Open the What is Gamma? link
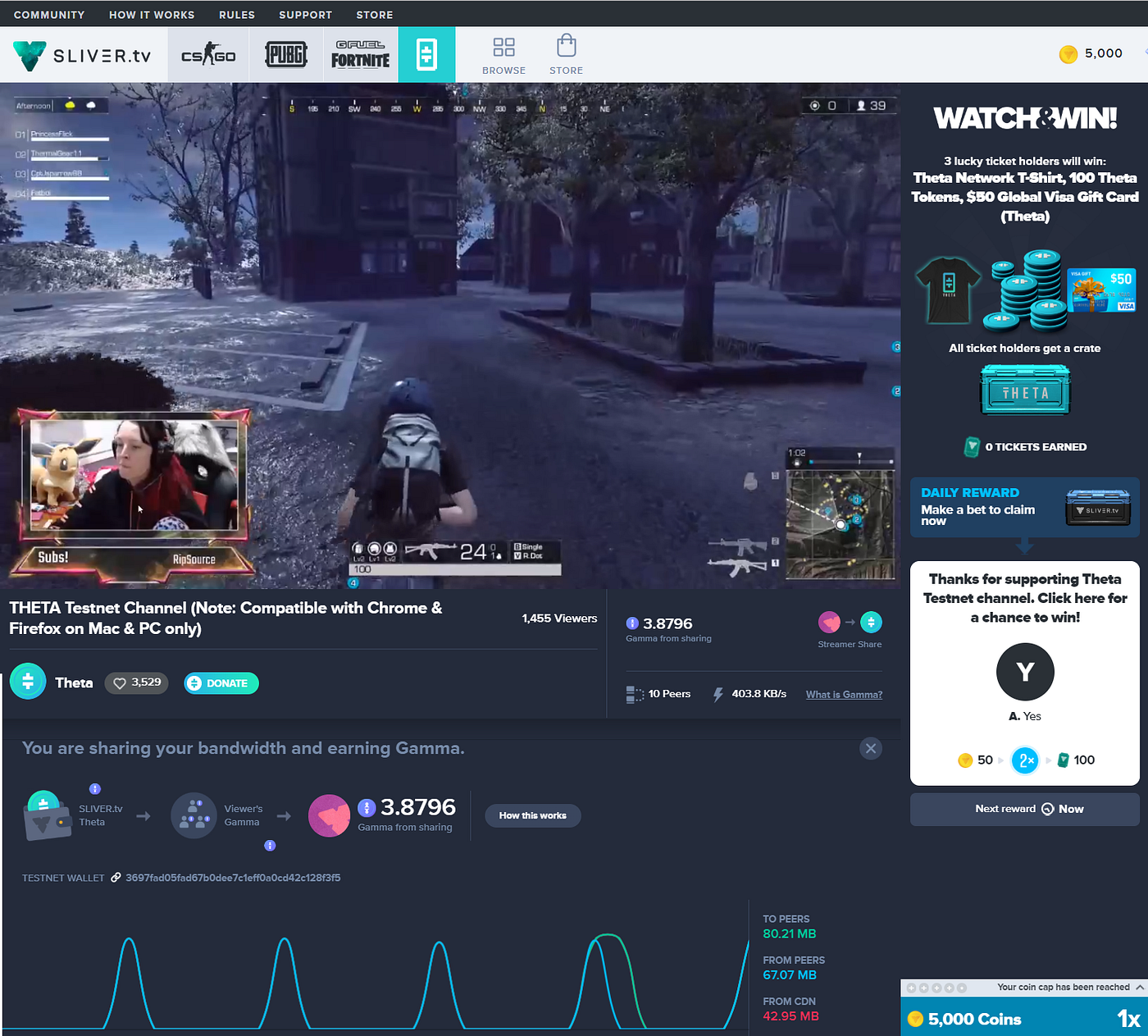Image resolution: width=1148 pixels, height=1036 pixels. [x=844, y=695]
